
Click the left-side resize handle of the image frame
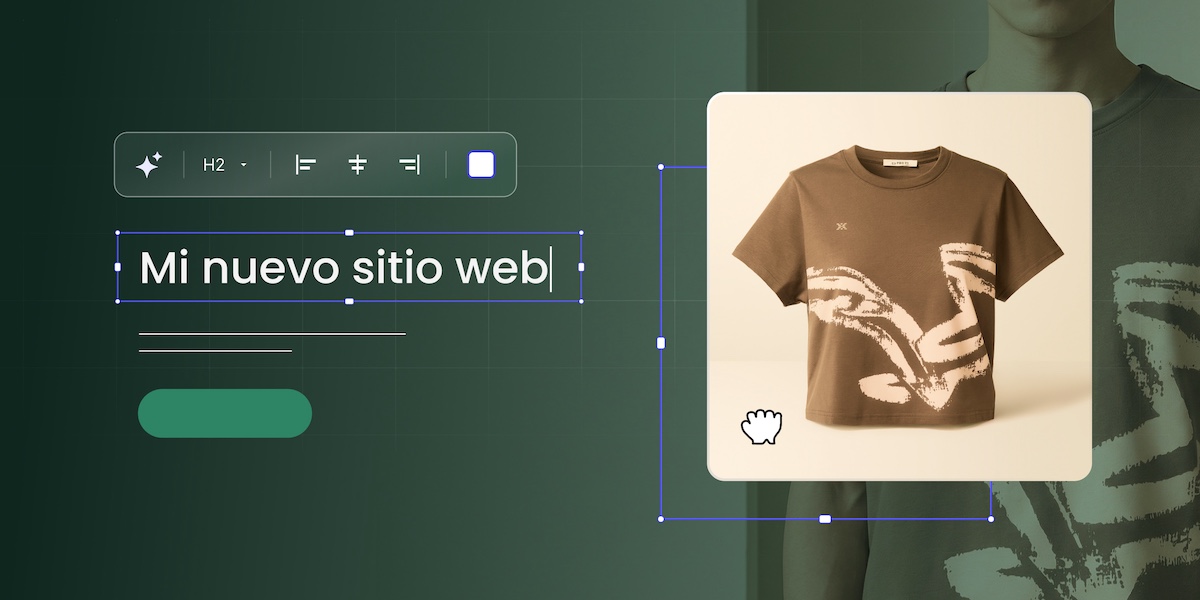659,342
